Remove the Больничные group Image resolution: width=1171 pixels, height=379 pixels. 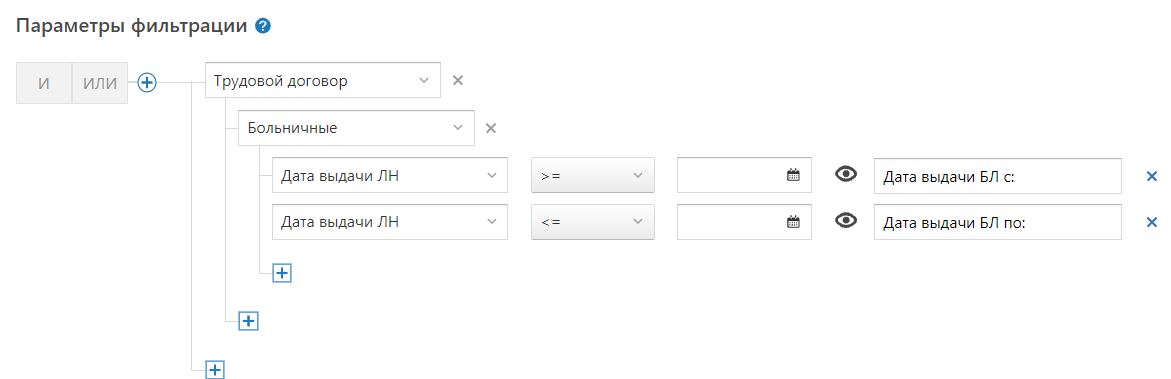pyautogui.click(x=491, y=128)
